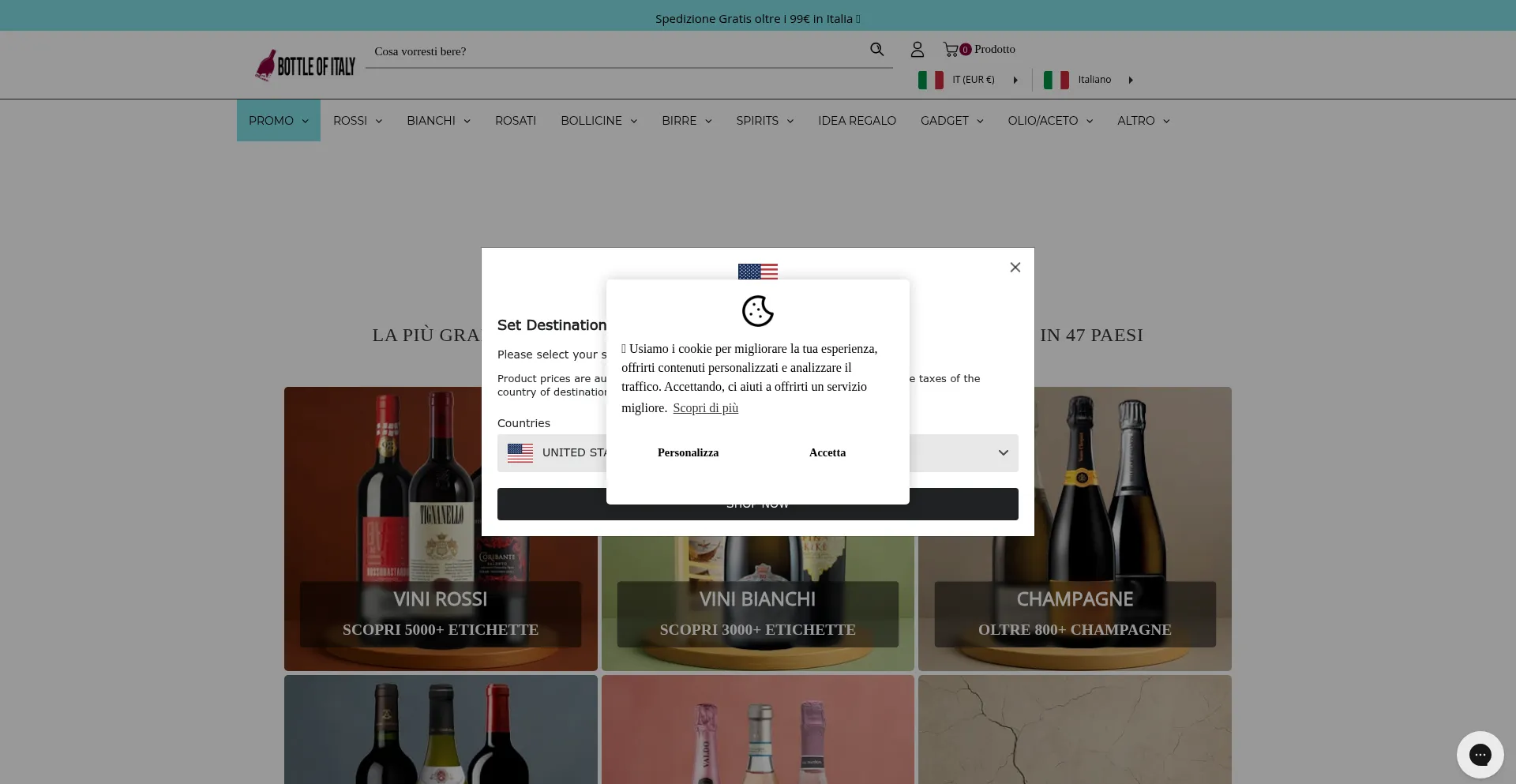This screenshot has height=784, width=1516.
Task: Open the shopping cart icon
Action: point(951,50)
